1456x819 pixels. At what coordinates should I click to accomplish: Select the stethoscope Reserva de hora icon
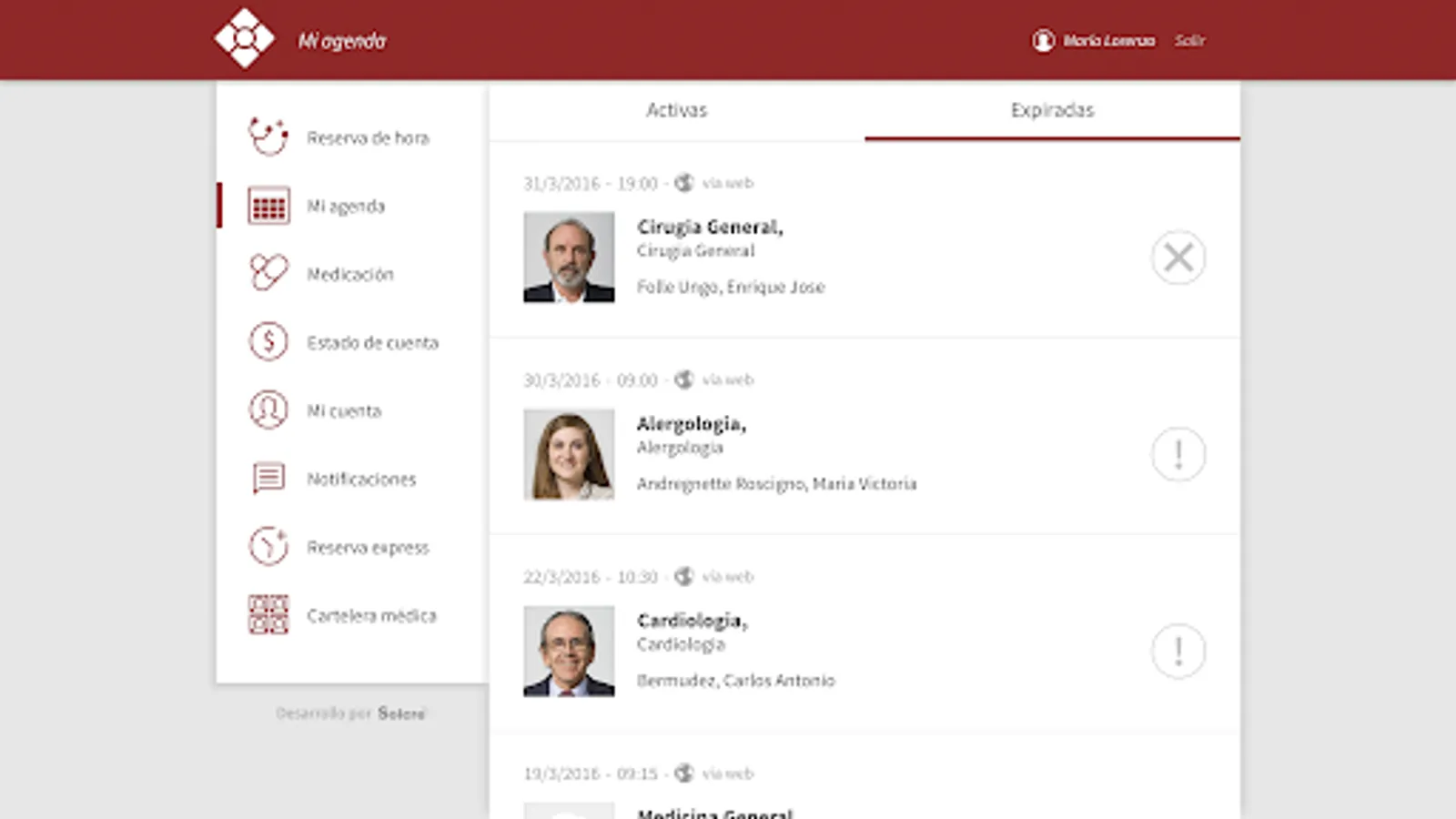268,137
